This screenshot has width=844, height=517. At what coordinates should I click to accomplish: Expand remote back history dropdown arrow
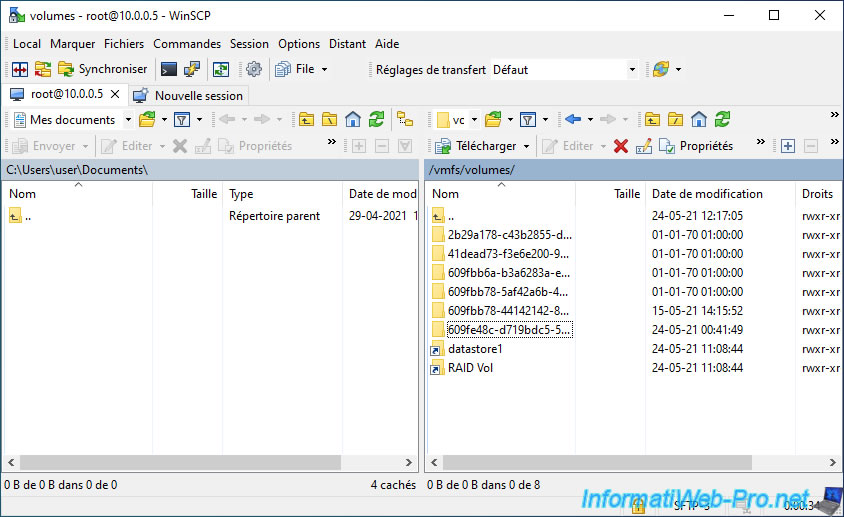point(590,120)
